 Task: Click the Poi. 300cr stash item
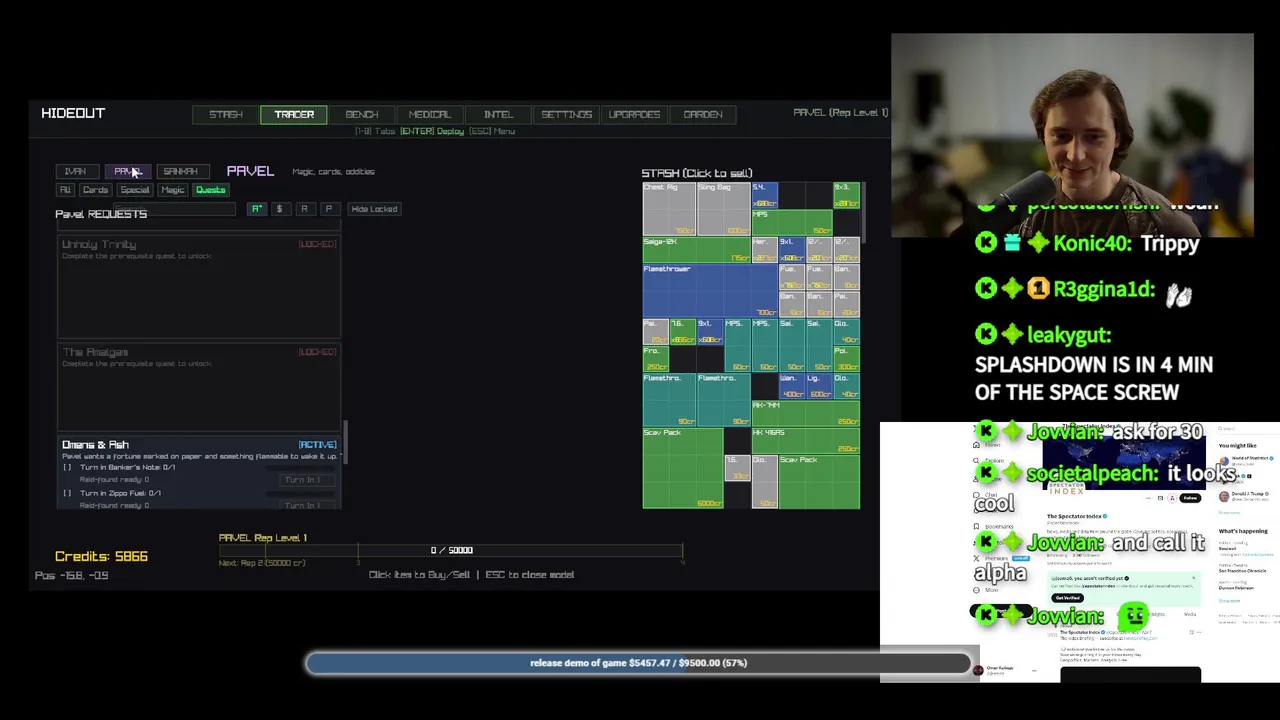(845, 359)
